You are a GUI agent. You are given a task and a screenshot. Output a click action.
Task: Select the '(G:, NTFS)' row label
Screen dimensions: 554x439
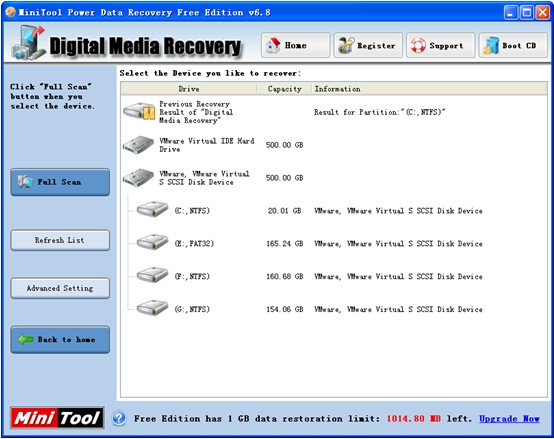[192, 309]
